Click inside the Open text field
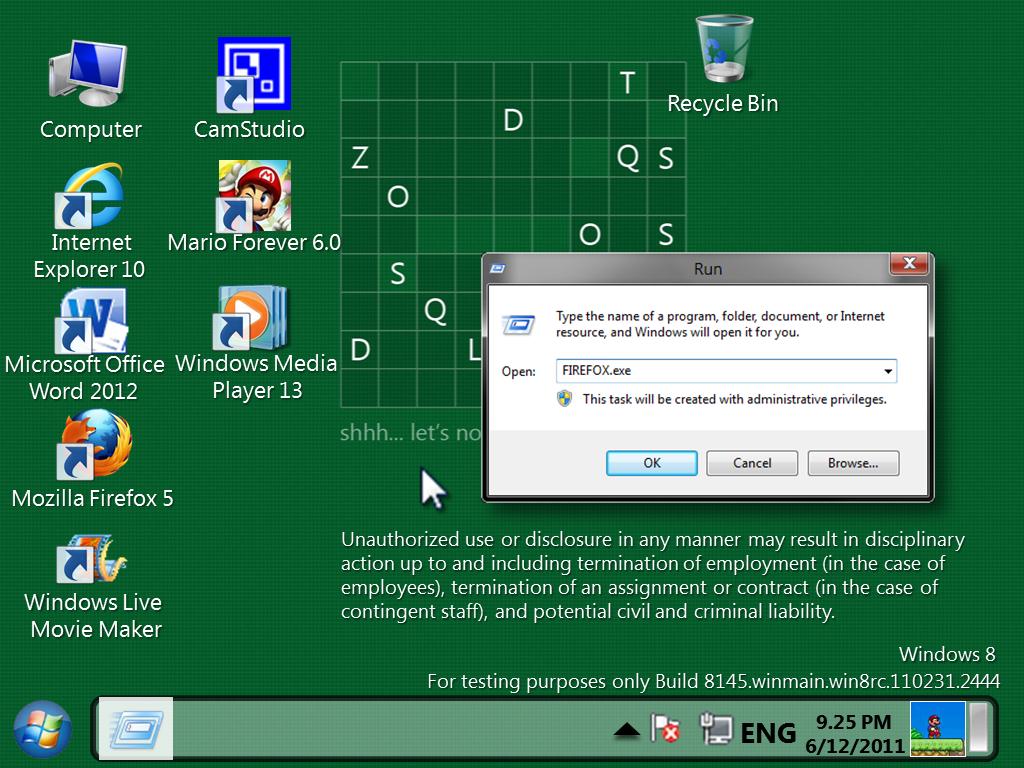Screen dimensions: 1024x768 (700, 371)
